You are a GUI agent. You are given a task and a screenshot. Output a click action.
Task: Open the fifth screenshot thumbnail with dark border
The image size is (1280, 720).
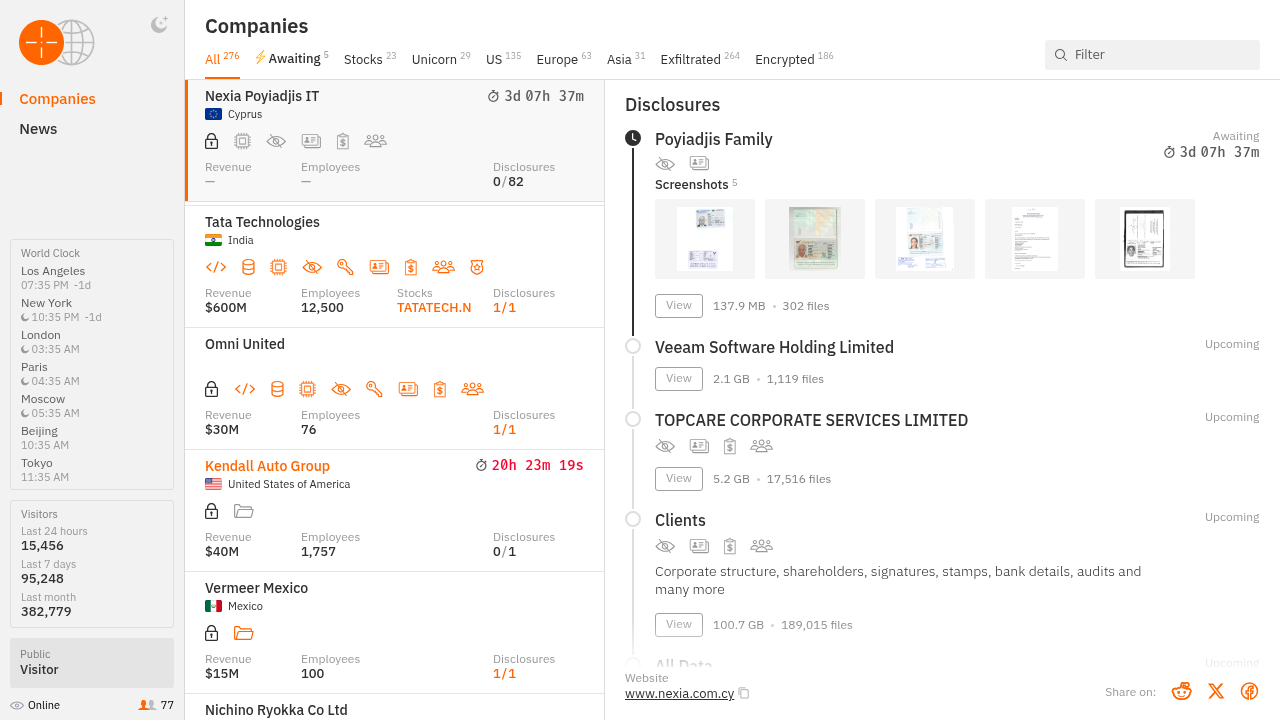click(x=1145, y=239)
